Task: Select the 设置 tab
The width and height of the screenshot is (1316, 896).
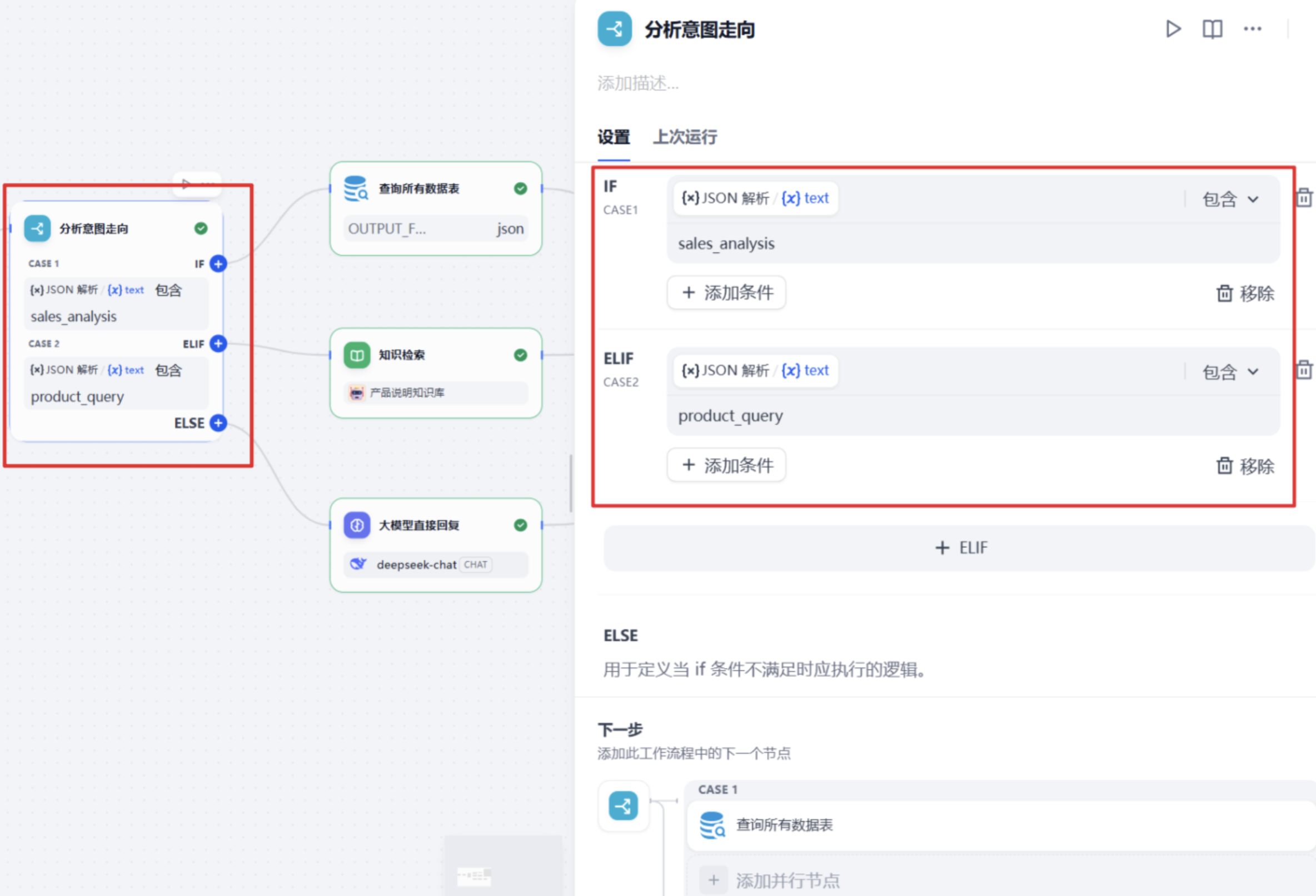Action: (614, 137)
